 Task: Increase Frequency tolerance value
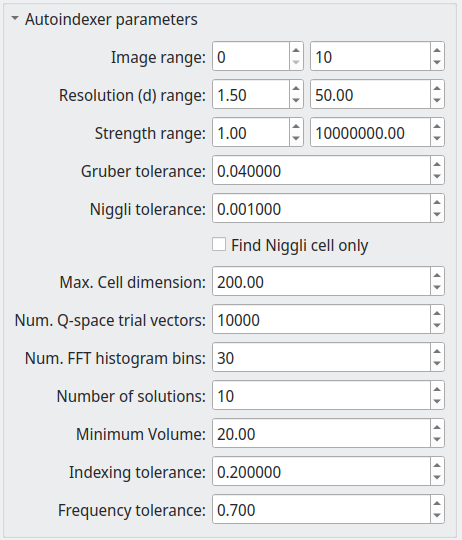click(437, 503)
